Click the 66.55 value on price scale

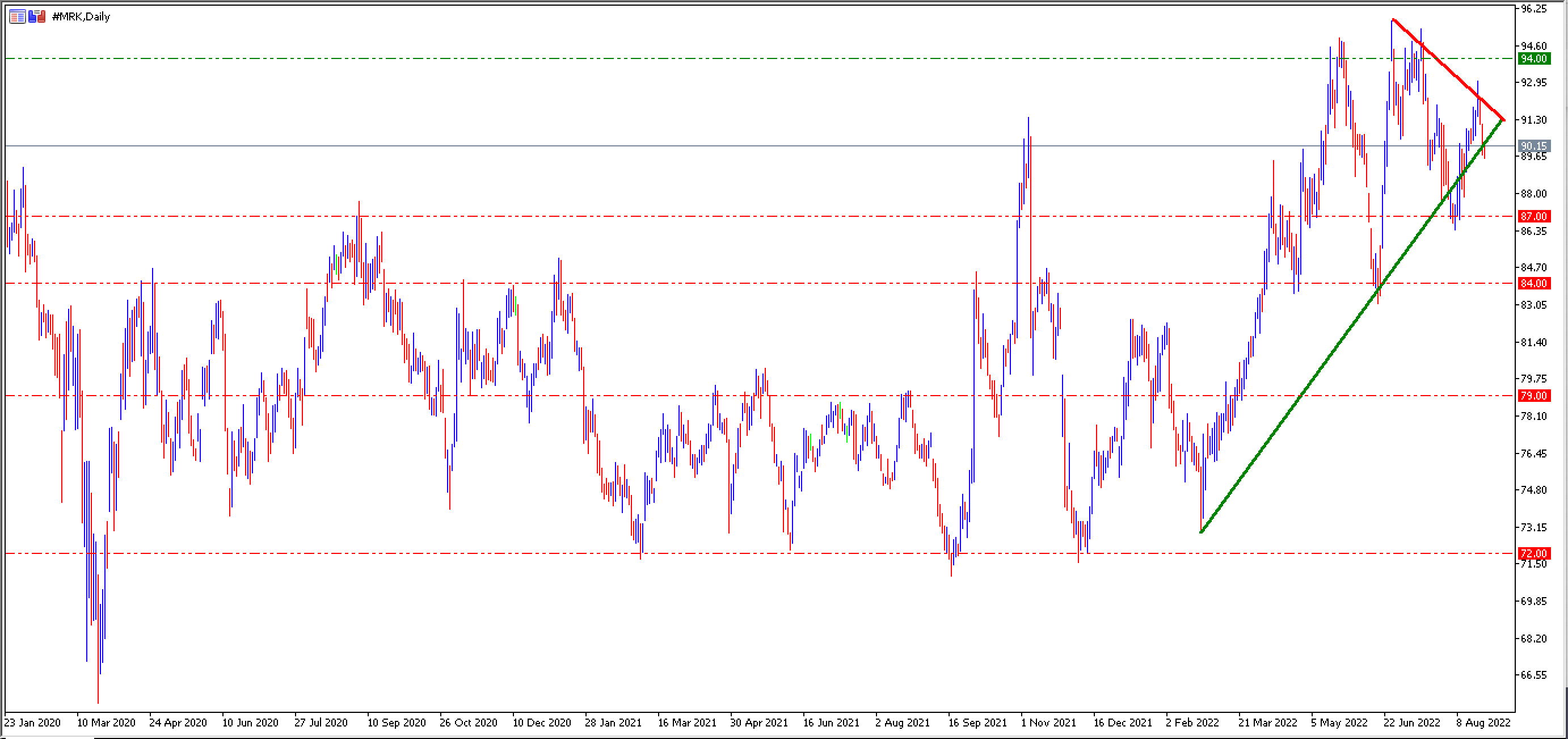(x=1533, y=675)
